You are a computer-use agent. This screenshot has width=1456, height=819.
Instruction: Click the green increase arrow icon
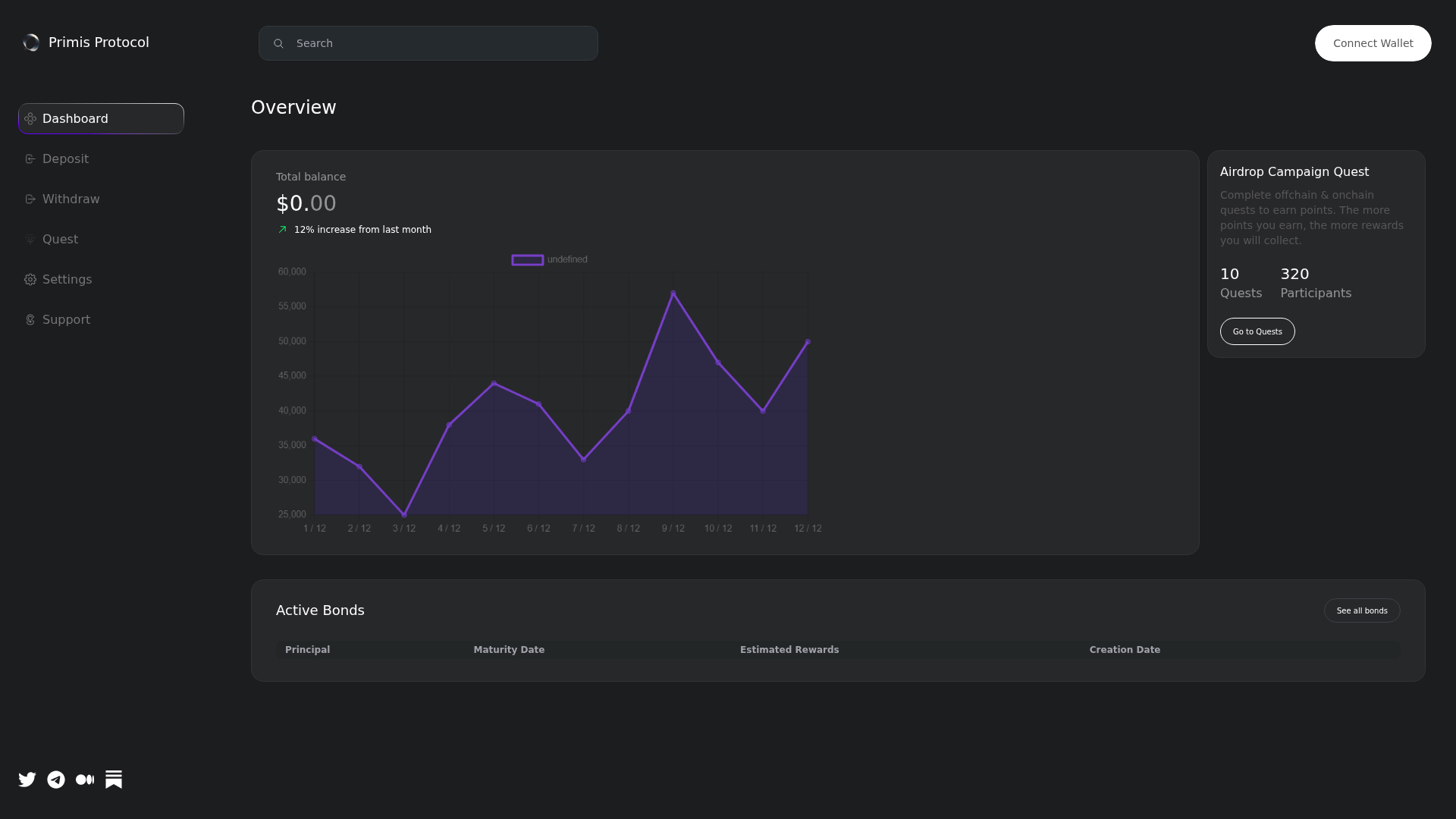pos(281,229)
